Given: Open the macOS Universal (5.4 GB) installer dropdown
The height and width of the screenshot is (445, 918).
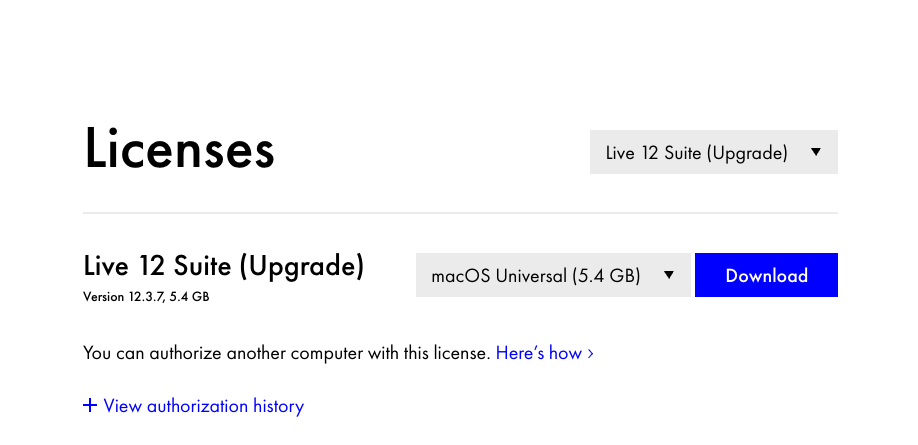Looking at the screenshot, I should [553, 275].
